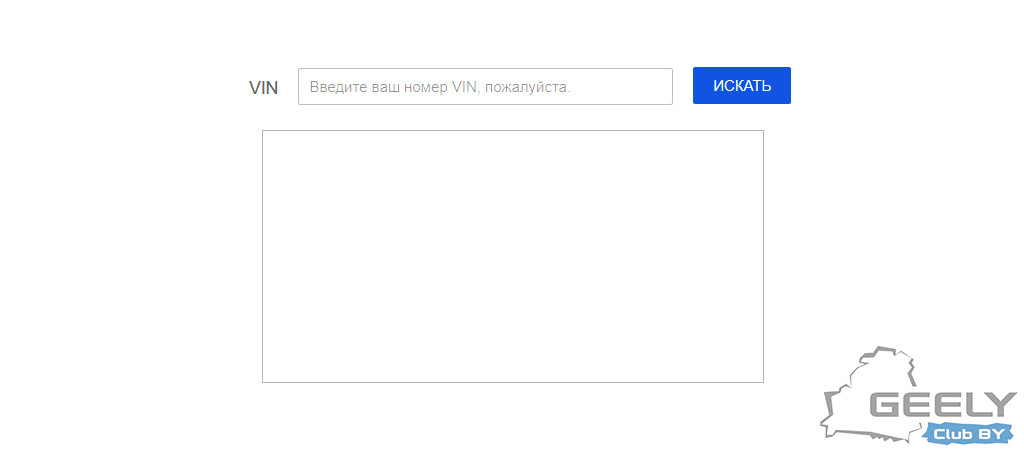
Task: Submit the VIN lookup with the blue button
Action: point(741,86)
